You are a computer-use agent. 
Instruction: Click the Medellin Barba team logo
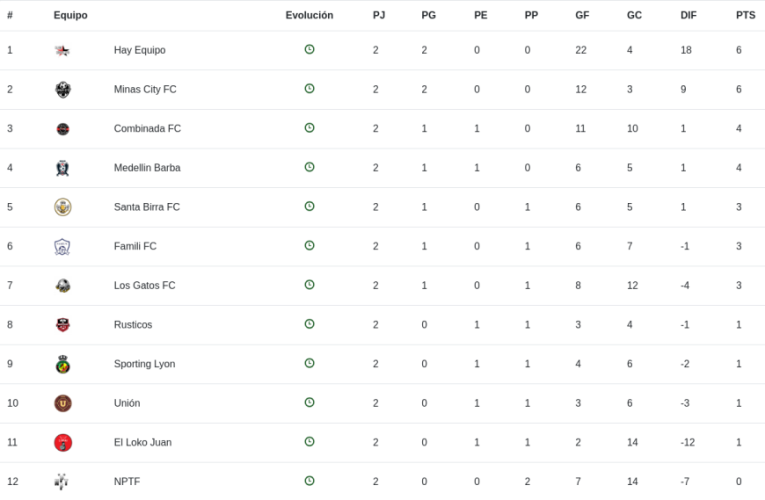pyautogui.click(x=62, y=168)
